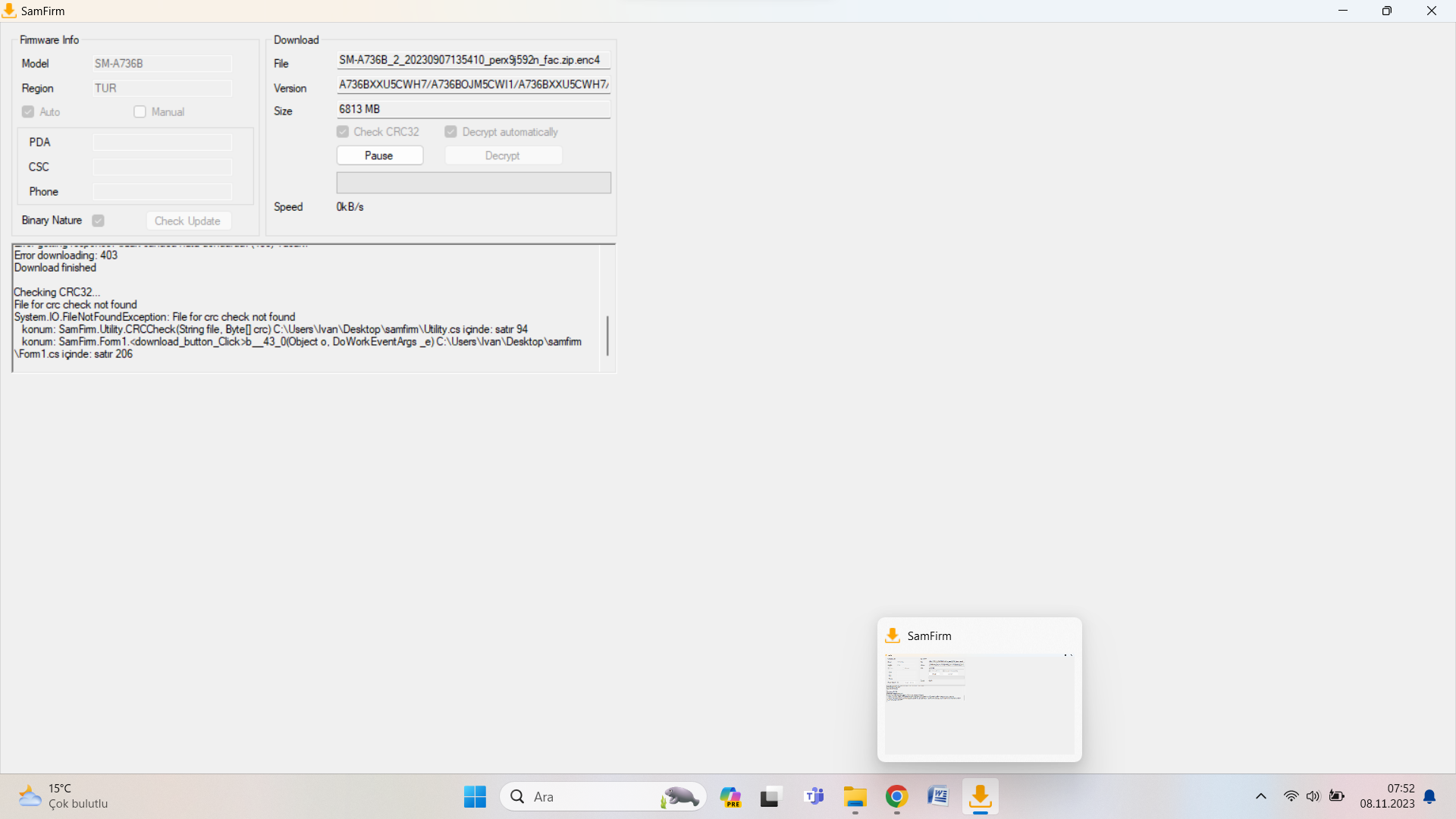Open the Wi-Fi network tray icon

click(1291, 796)
